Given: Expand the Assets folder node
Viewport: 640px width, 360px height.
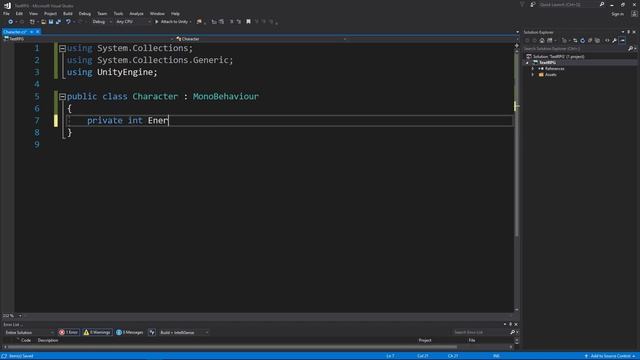Looking at the screenshot, I should [533, 75].
